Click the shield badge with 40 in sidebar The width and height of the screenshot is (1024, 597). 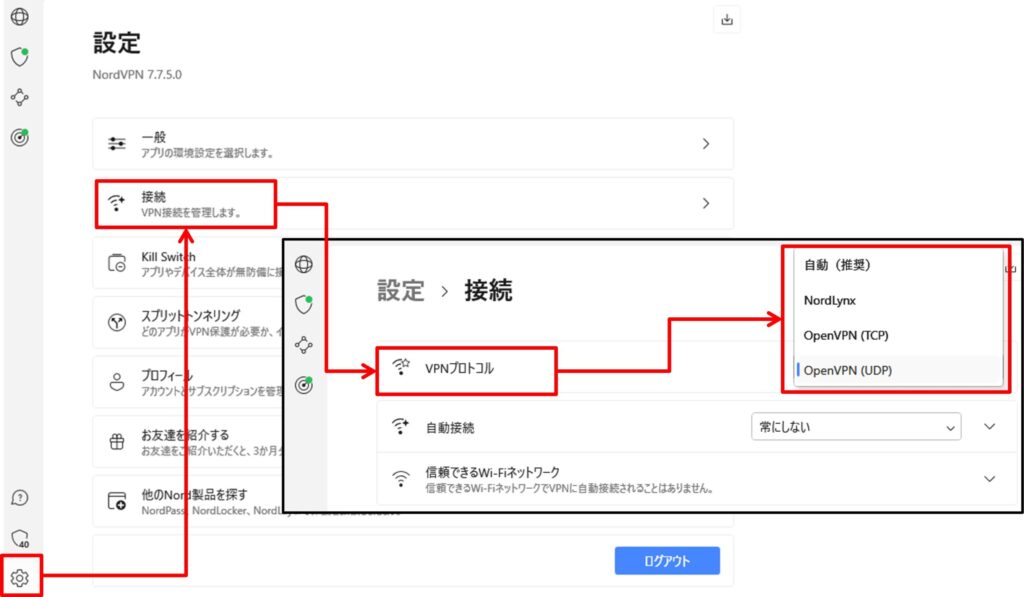(22, 537)
